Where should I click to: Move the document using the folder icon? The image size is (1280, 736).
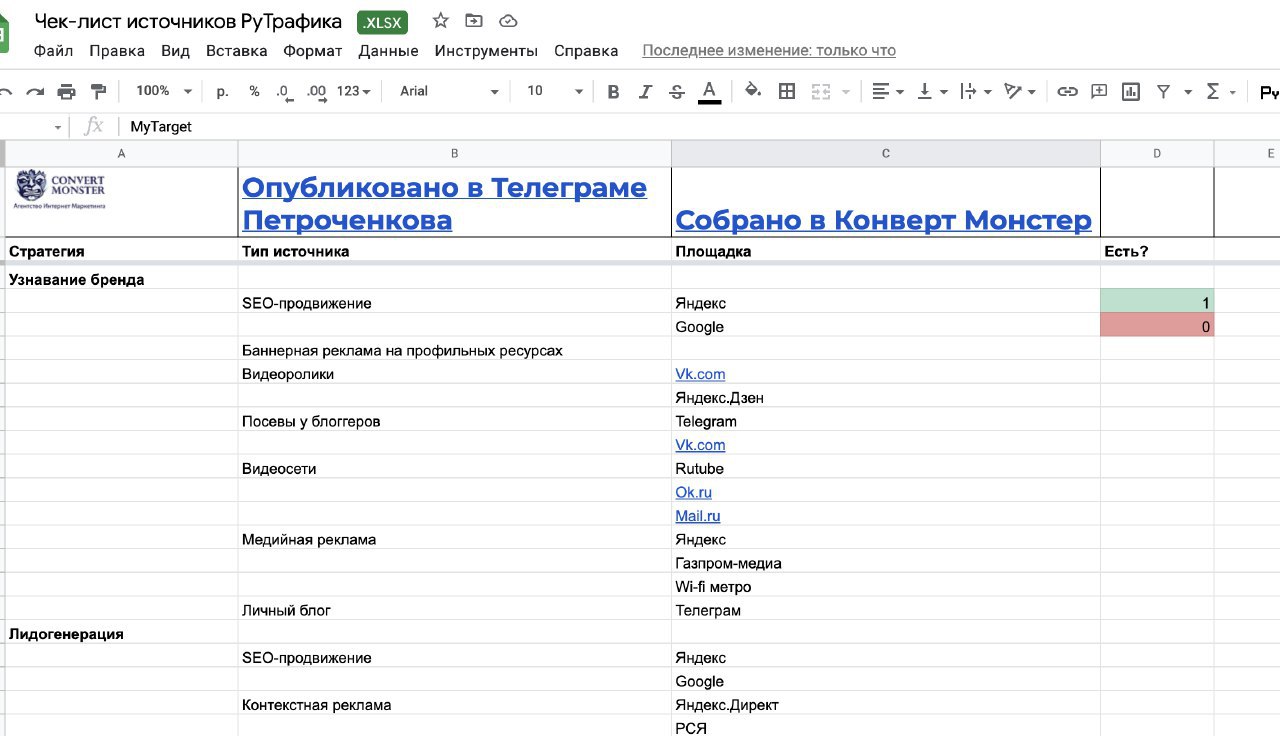(x=473, y=21)
